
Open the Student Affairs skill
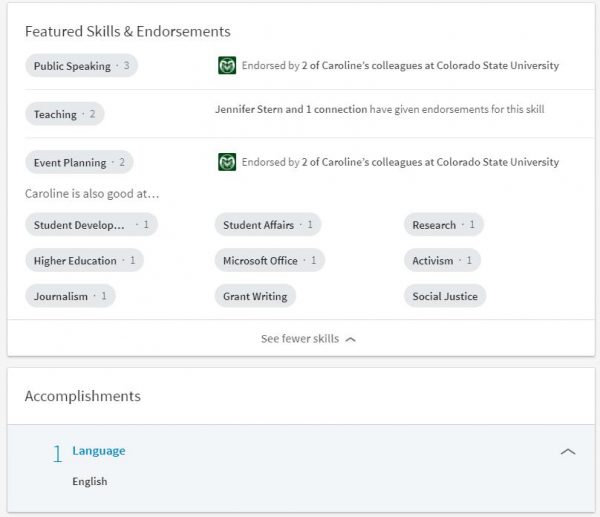[x=267, y=225]
